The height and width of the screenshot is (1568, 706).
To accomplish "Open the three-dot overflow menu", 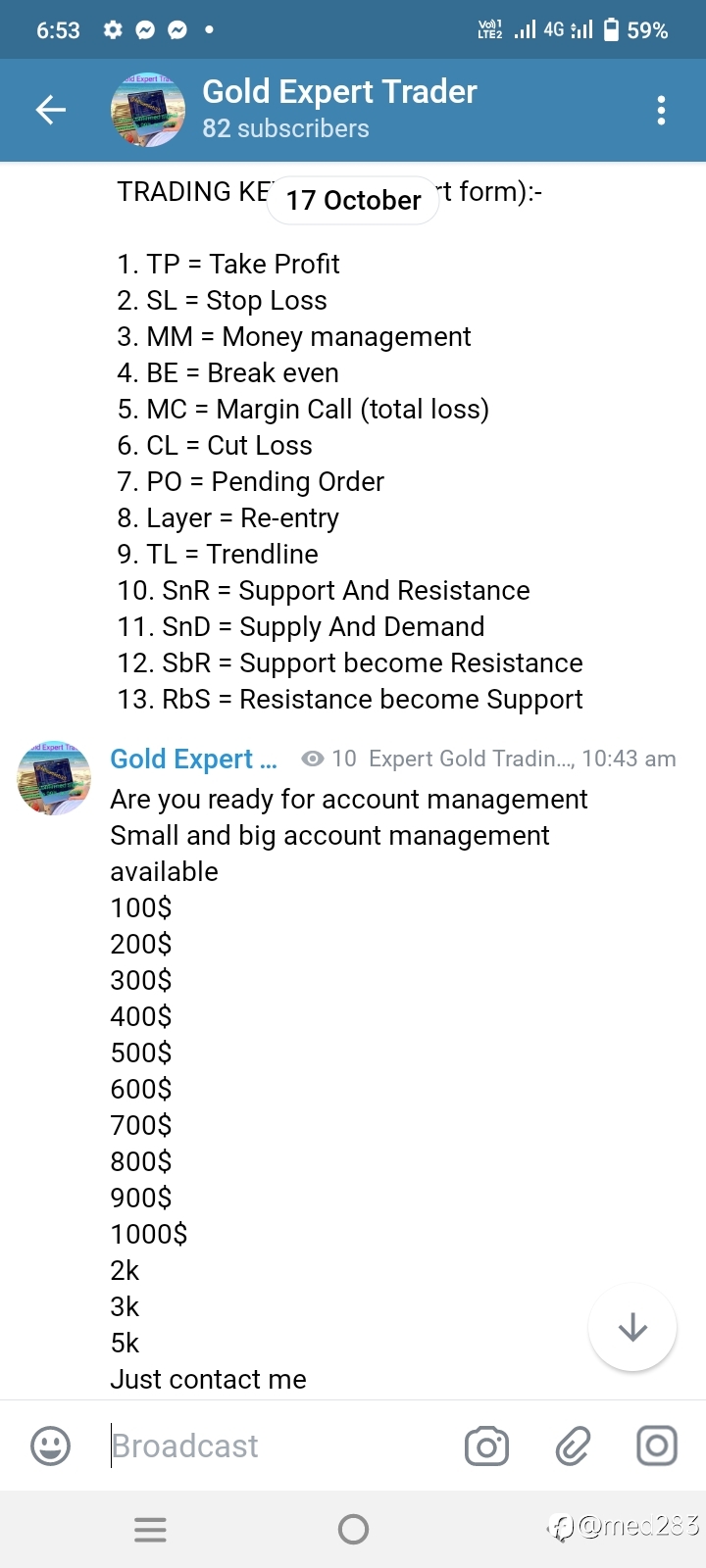I will click(661, 110).
